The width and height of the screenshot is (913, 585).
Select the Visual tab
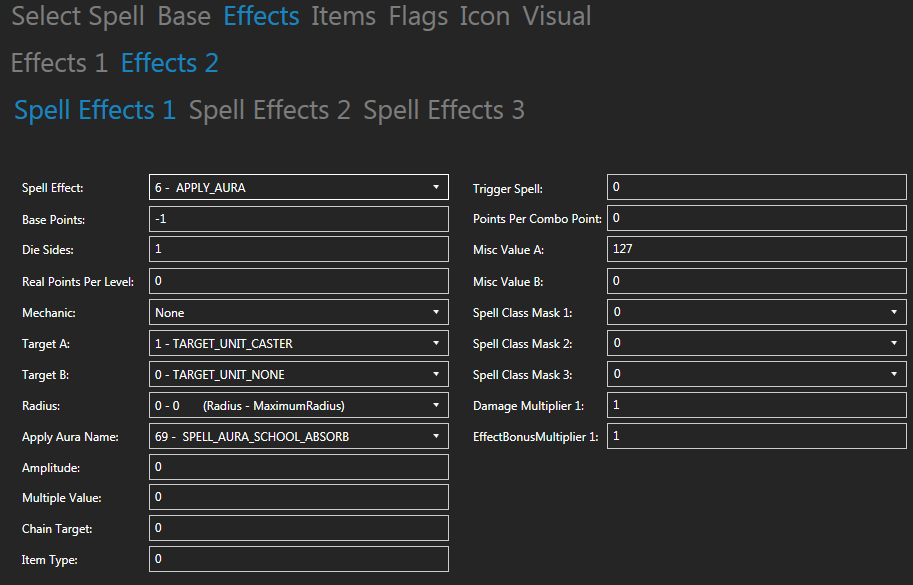[x=557, y=16]
